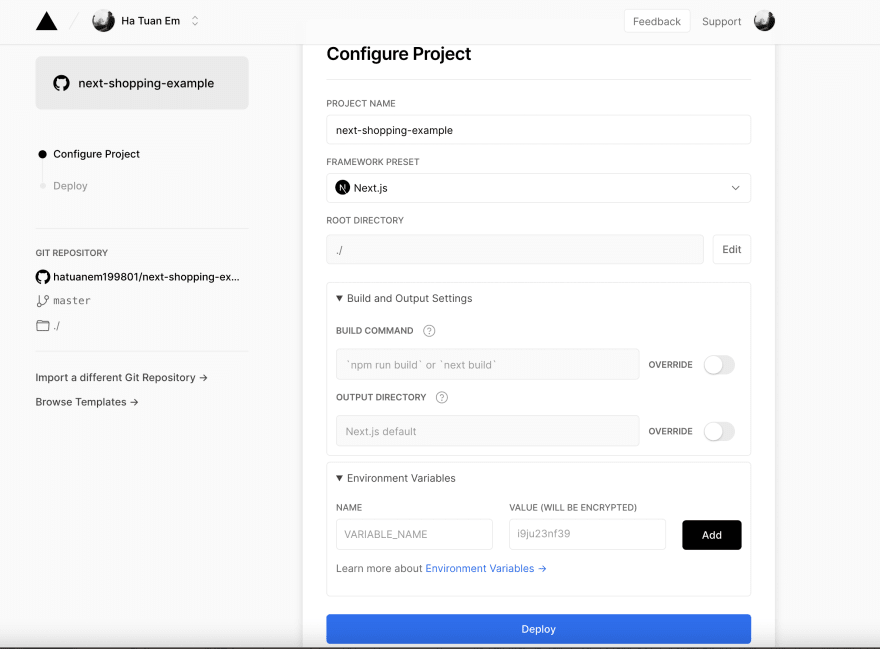Click the next-shopping-example repository card
880x649 pixels.
click(142, 83)
